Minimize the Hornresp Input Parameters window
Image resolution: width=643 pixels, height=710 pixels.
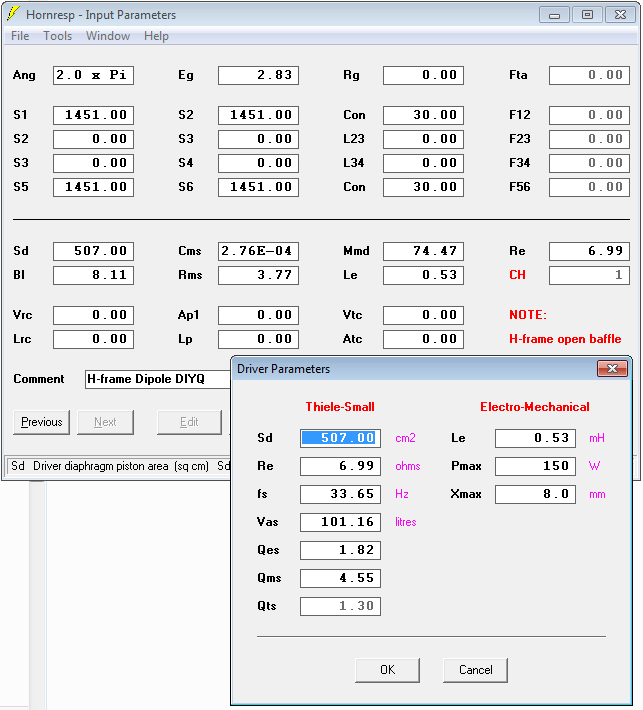pyautogui.click(x=554, y=15)
